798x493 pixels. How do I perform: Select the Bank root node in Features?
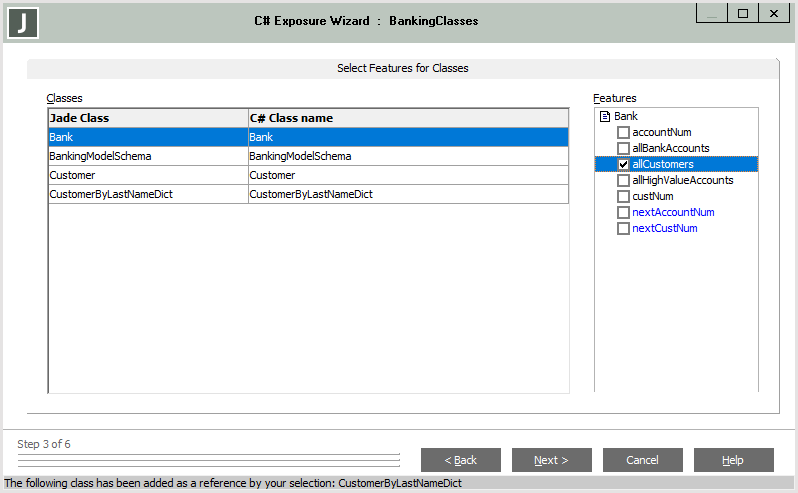[x=625, y=117]
